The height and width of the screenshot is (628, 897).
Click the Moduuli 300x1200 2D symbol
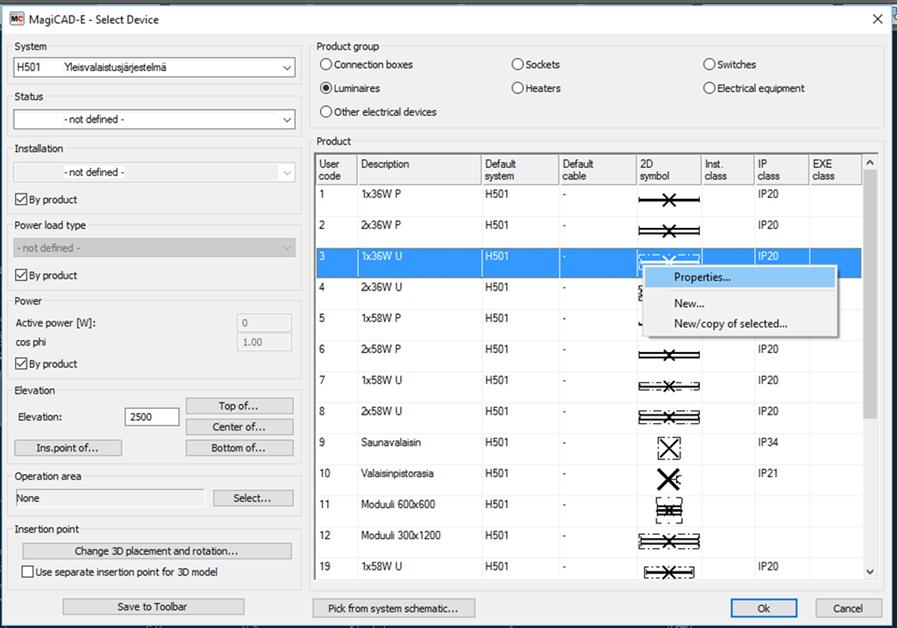click(x=669, y=540)
